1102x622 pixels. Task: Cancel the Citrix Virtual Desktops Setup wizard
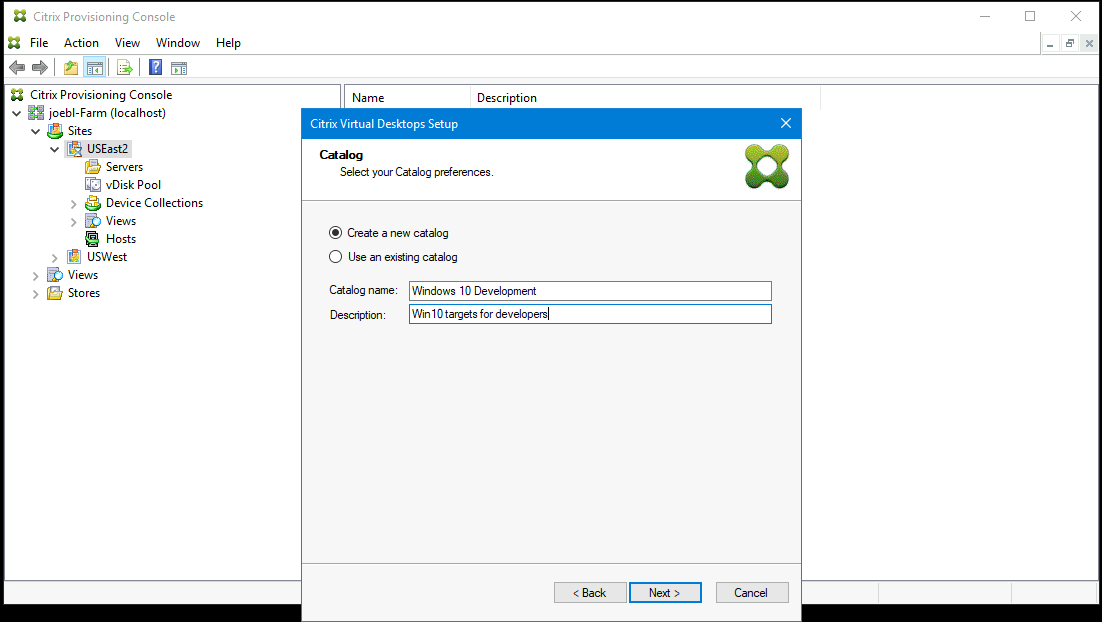pyautogui.click(x=752, y=592)
